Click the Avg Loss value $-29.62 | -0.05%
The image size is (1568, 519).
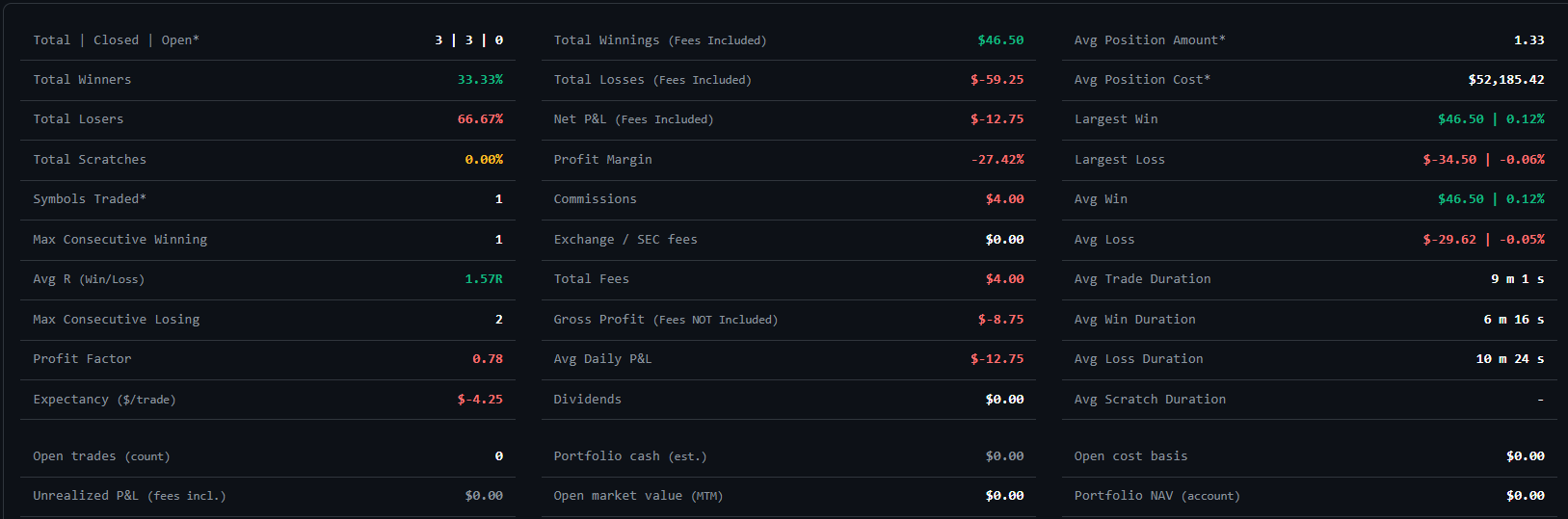coord(1483,240)
